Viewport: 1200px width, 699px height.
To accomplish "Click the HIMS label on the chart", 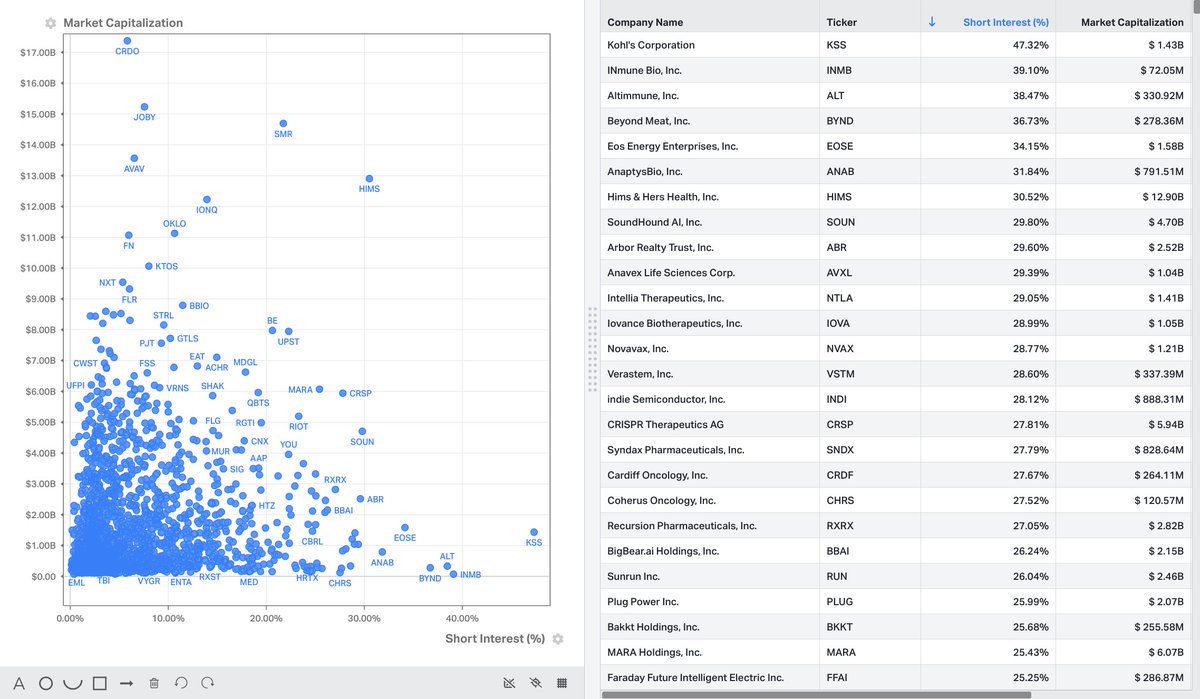I will 369,189.
